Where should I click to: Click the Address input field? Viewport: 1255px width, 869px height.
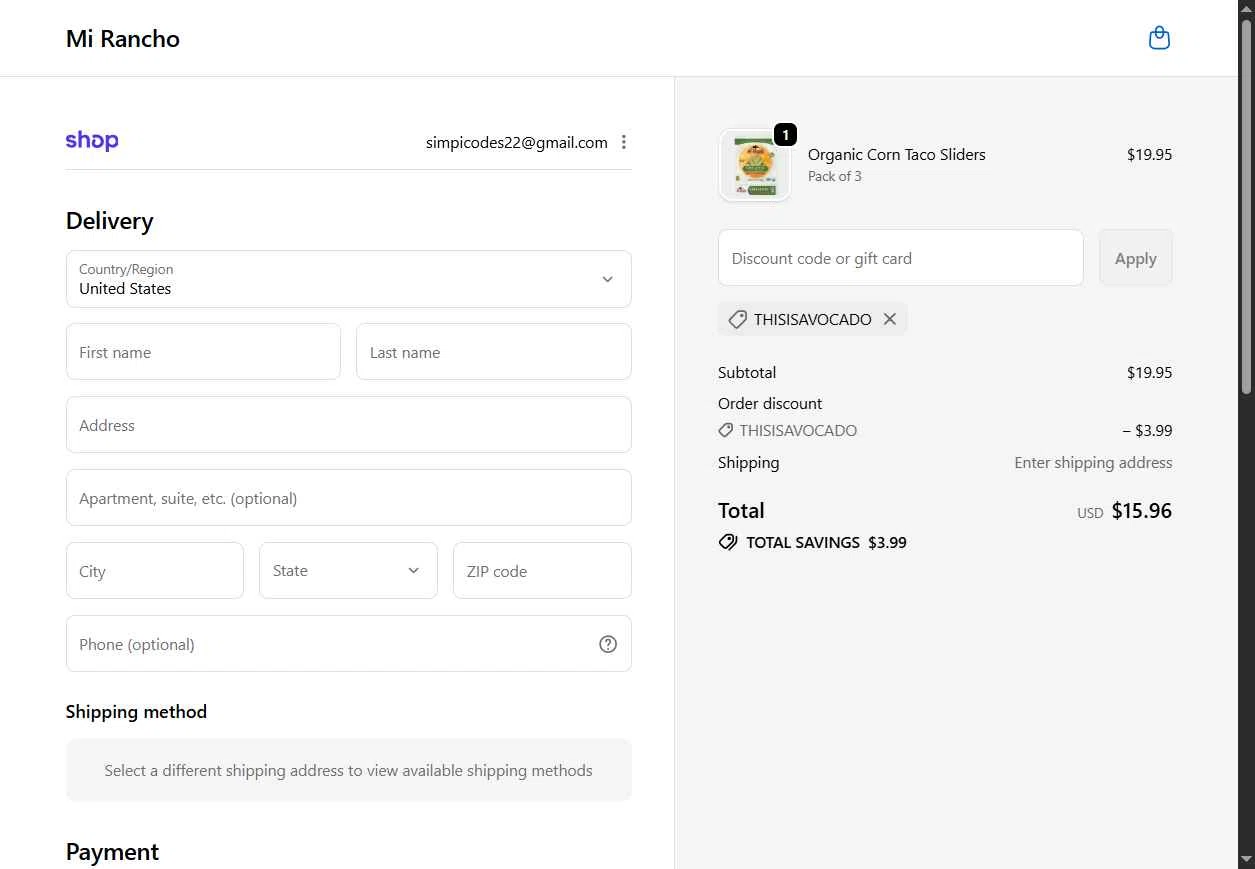click(349, 425)
